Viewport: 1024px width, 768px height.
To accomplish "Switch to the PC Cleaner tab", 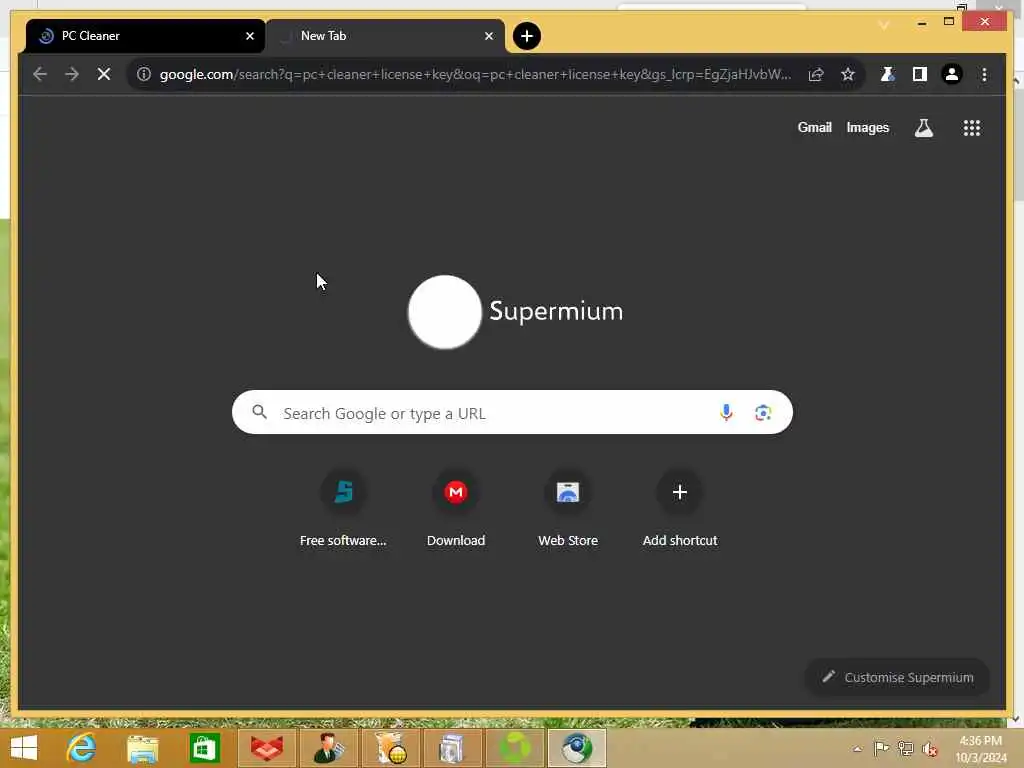I will 145,36.
